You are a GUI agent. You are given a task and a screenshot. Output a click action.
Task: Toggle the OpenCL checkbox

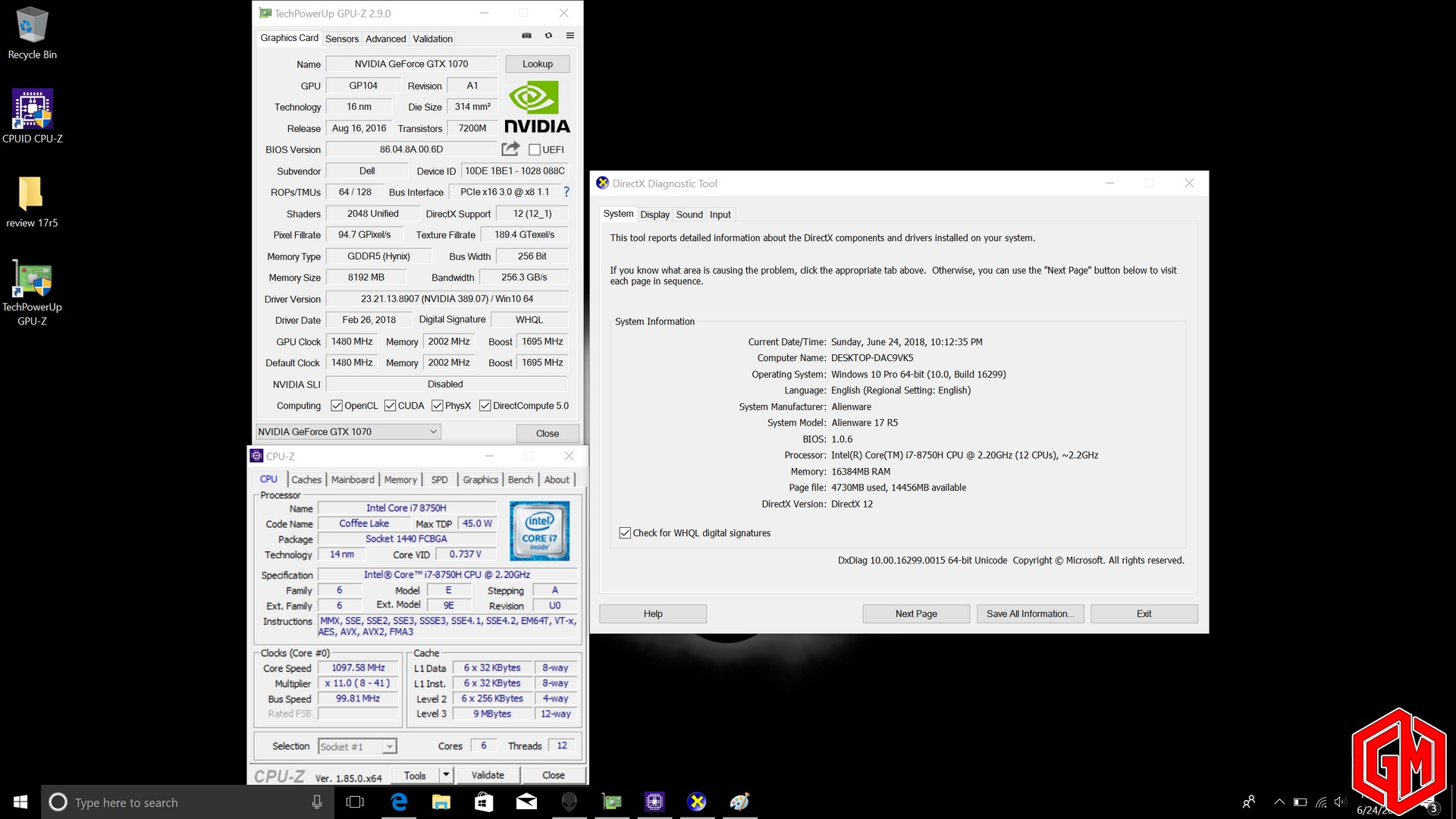[x=337, y=406]
